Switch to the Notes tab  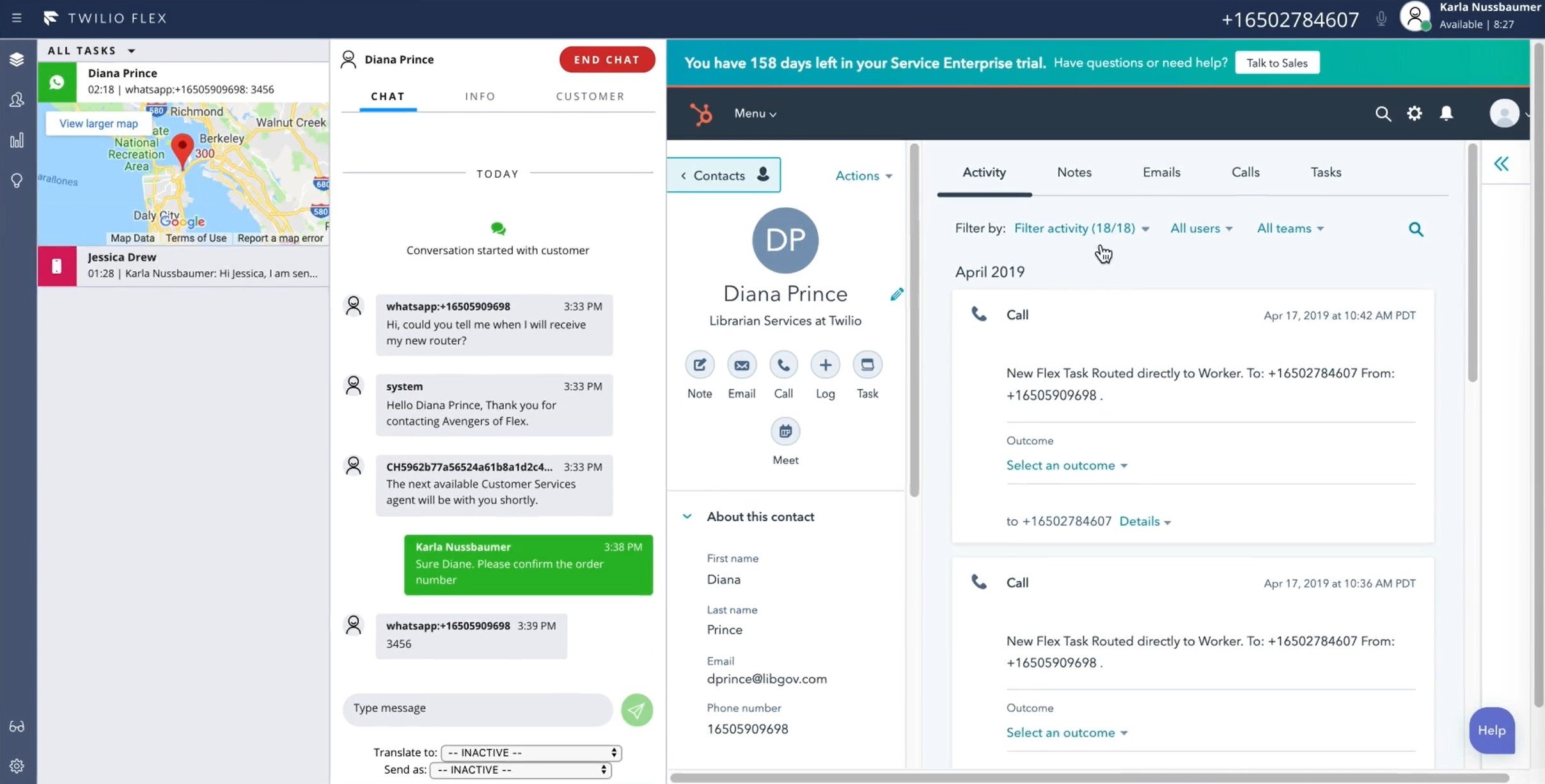[x=1074, y=172]
